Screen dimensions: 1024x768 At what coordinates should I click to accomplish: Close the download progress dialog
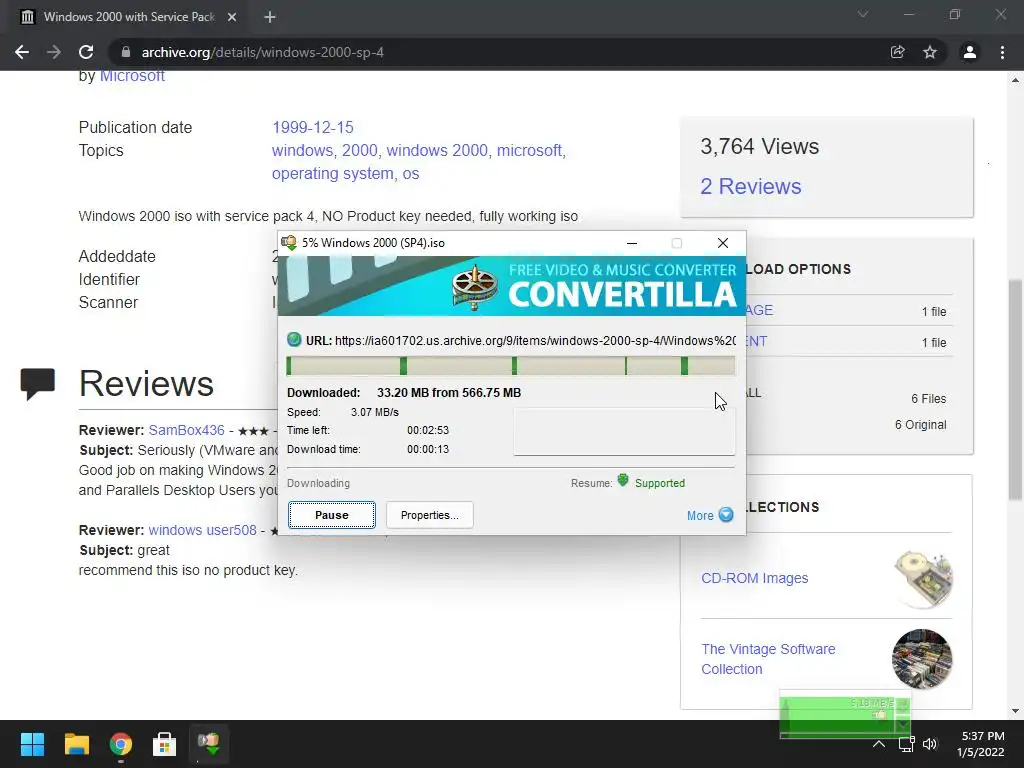coord(722,243)
